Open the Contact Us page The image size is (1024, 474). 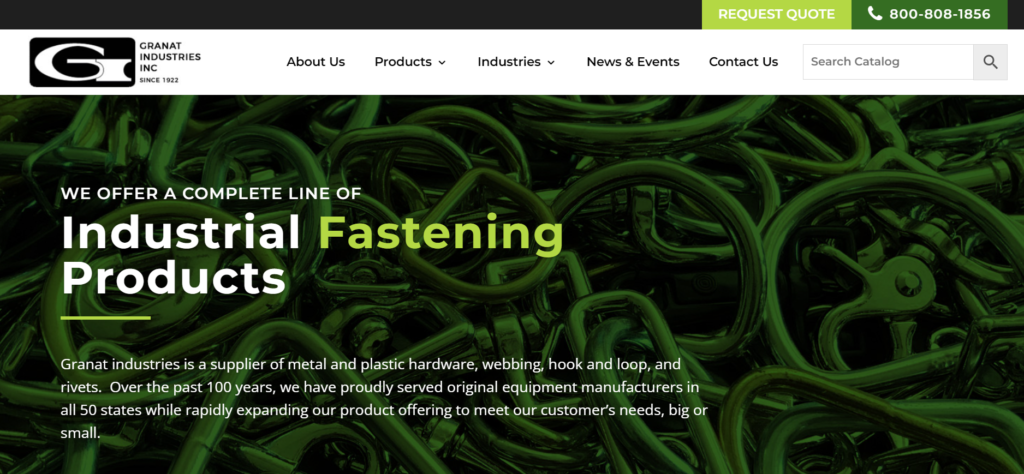(743, 62)
